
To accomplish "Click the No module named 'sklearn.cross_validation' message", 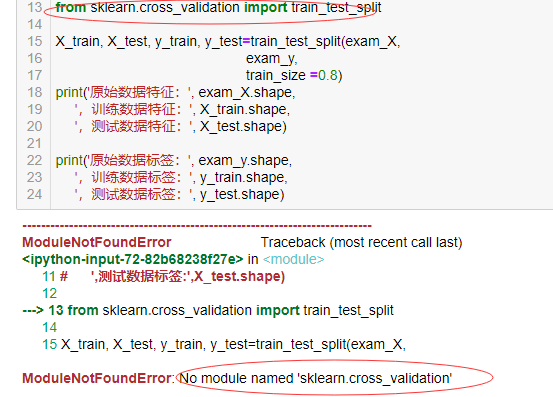I will 316,378.
